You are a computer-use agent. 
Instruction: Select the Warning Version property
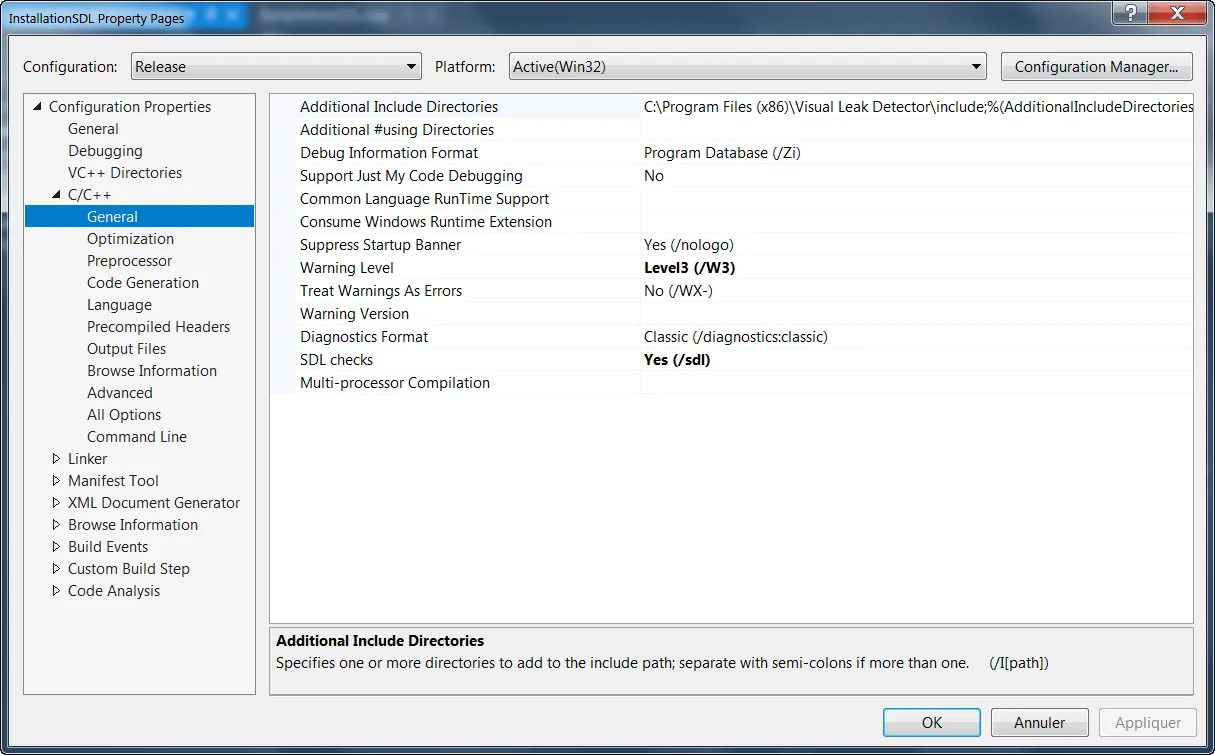click(354, 314)
